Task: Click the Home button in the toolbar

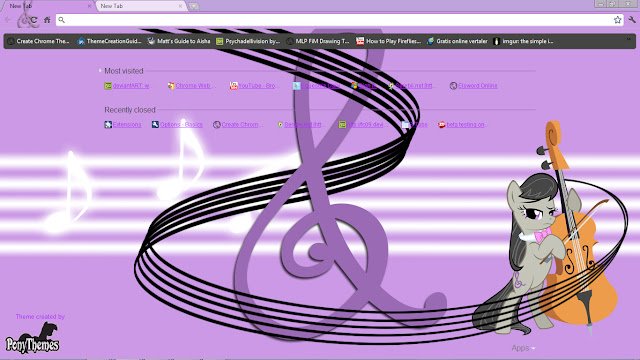Action: (x=47, y=20)
